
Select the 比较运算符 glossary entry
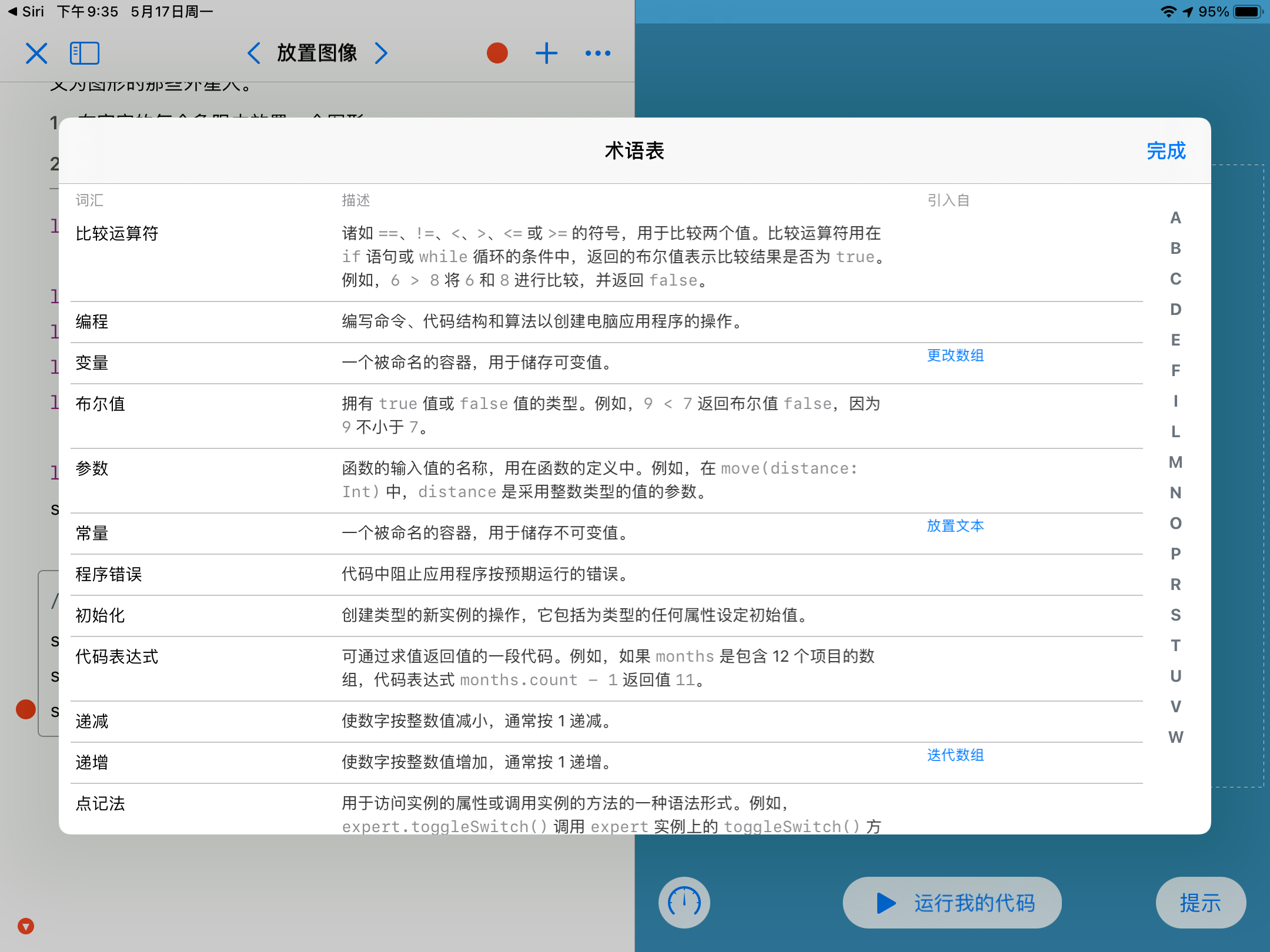116,233
